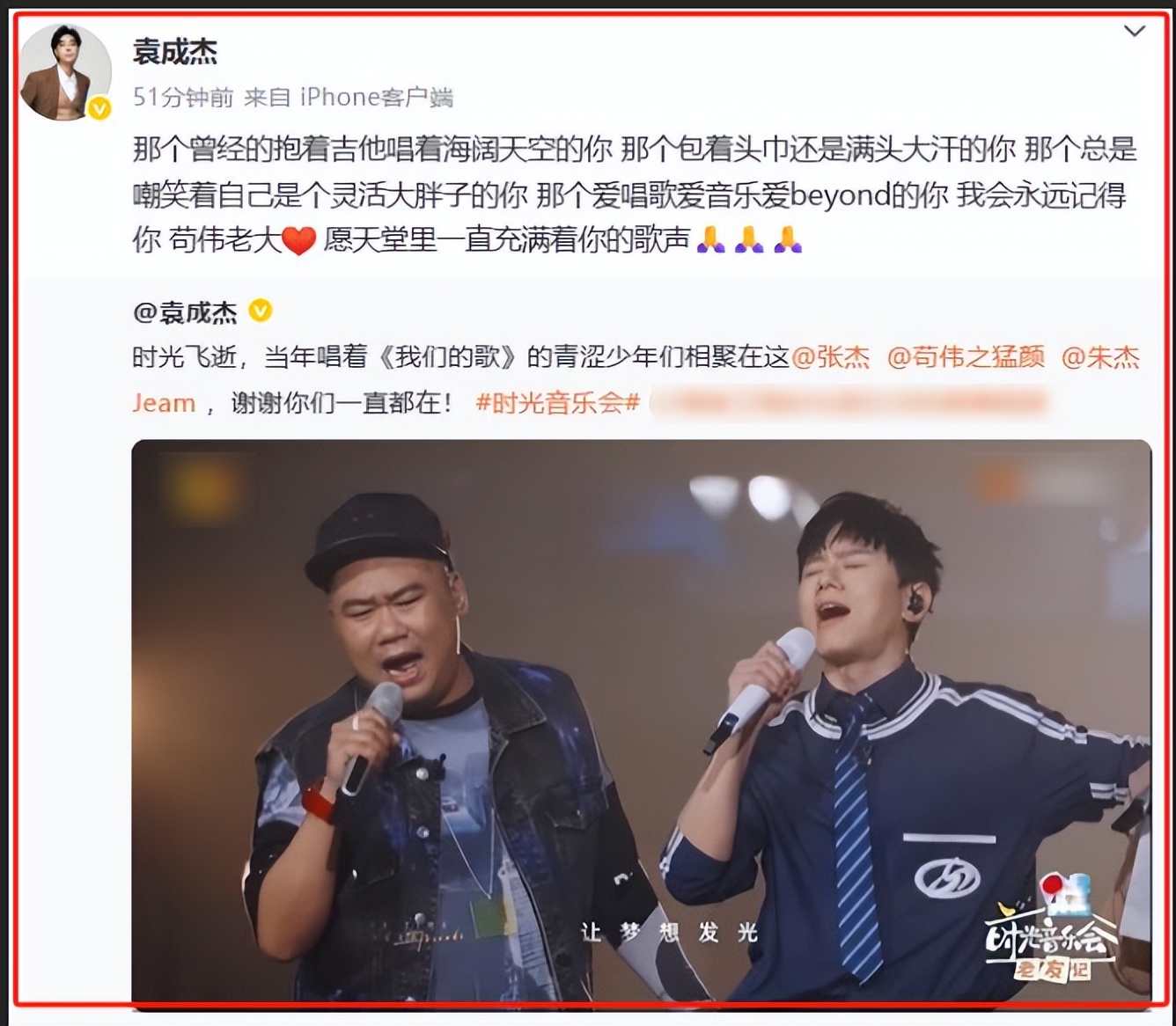Click the Jeam mention continuation

click(164, 403)
